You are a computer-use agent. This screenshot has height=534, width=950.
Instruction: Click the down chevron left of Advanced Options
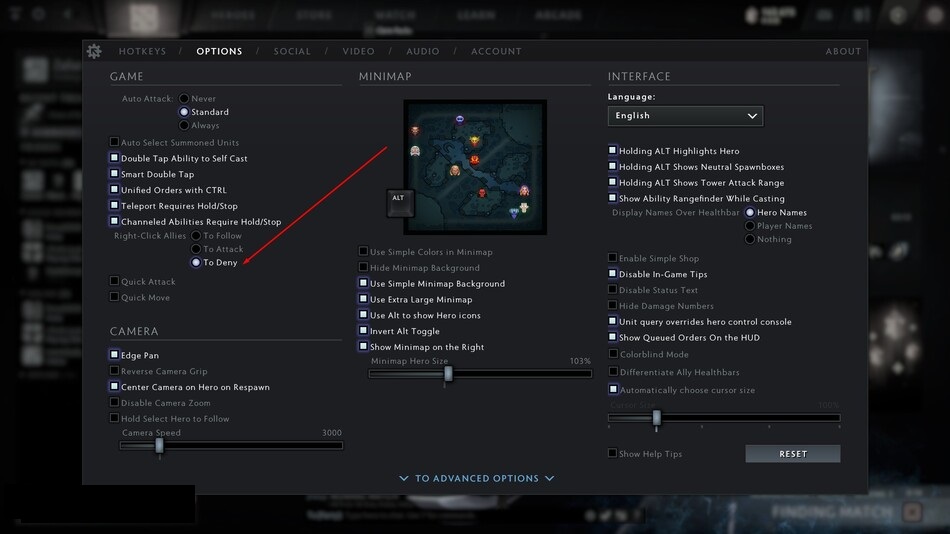coord(404,478)
